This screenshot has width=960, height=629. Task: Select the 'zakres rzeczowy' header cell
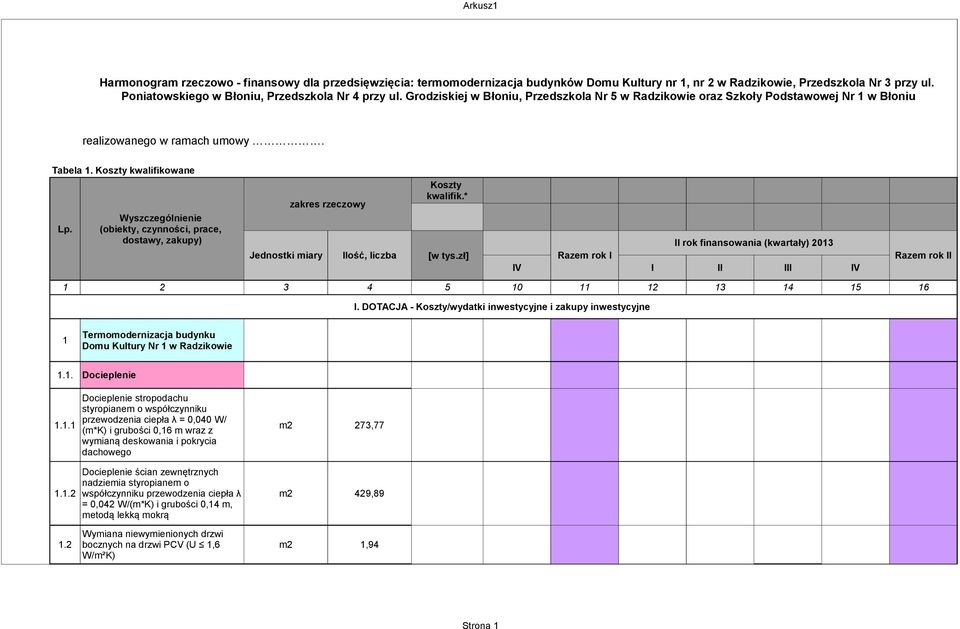(328, 204)
